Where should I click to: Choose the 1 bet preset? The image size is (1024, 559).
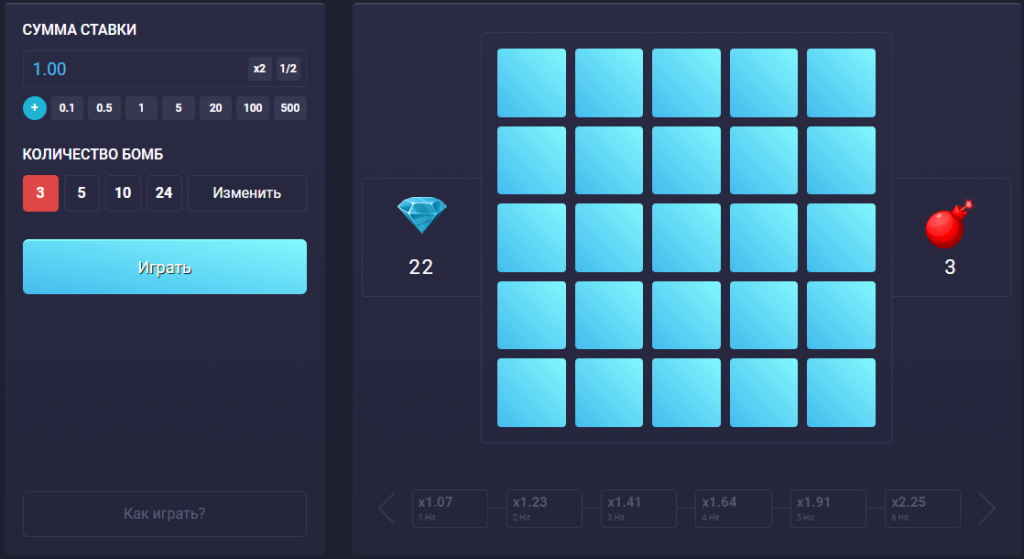tap(141, 108)
